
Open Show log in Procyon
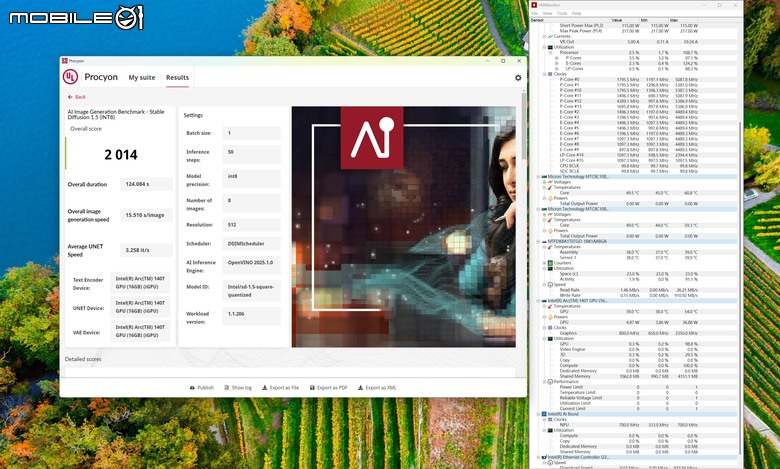(x=238, y=387)
